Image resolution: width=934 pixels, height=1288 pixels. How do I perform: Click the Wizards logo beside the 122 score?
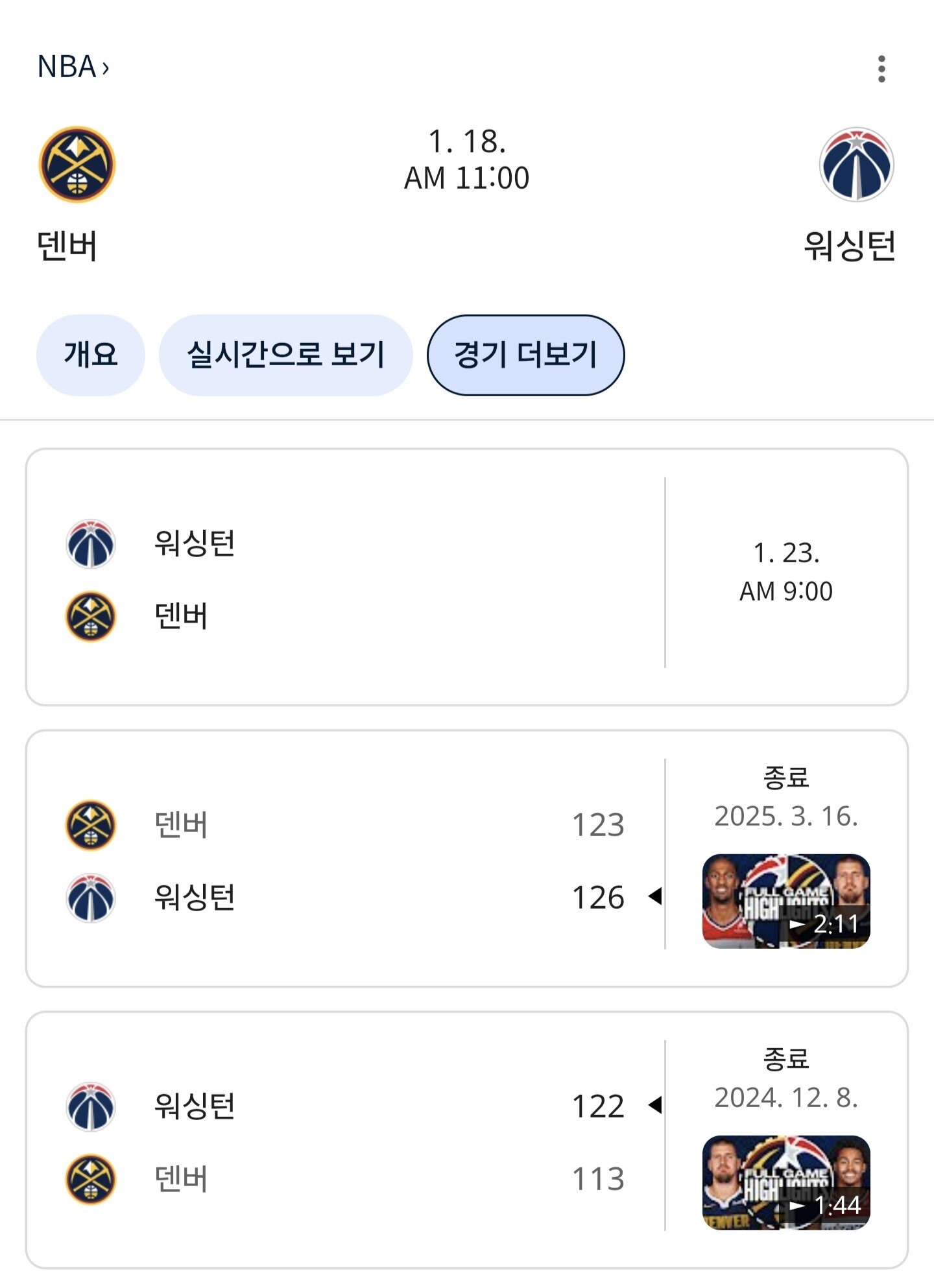[91, 1106]
